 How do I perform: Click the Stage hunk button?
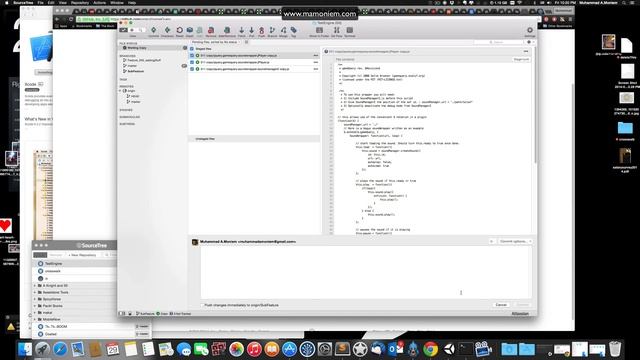click(x=521, y=60)
